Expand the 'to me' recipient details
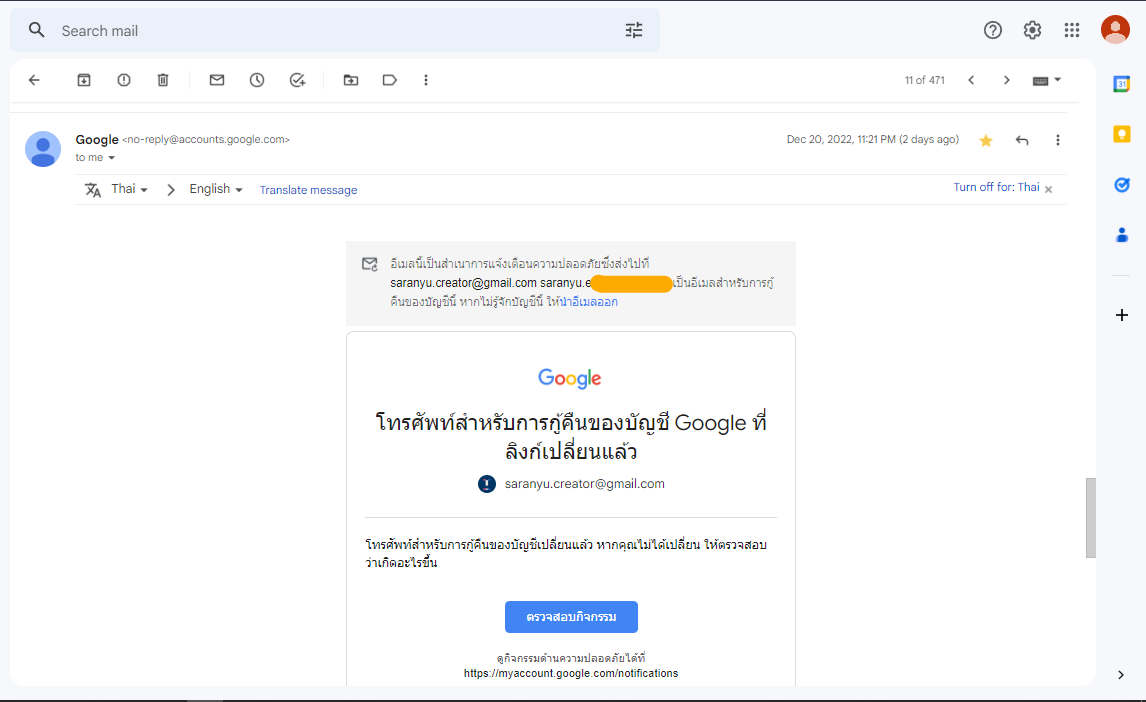1146x702 pixels. [x=111, y=158]
